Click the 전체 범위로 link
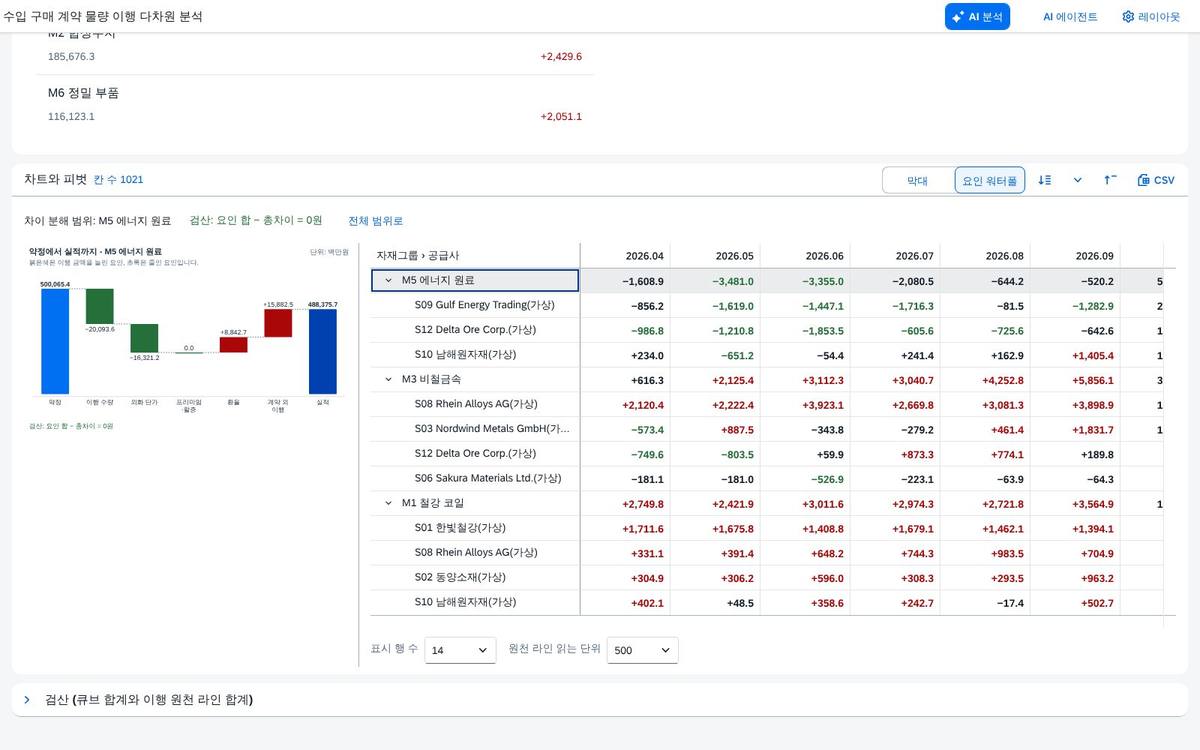 [375, 220]
